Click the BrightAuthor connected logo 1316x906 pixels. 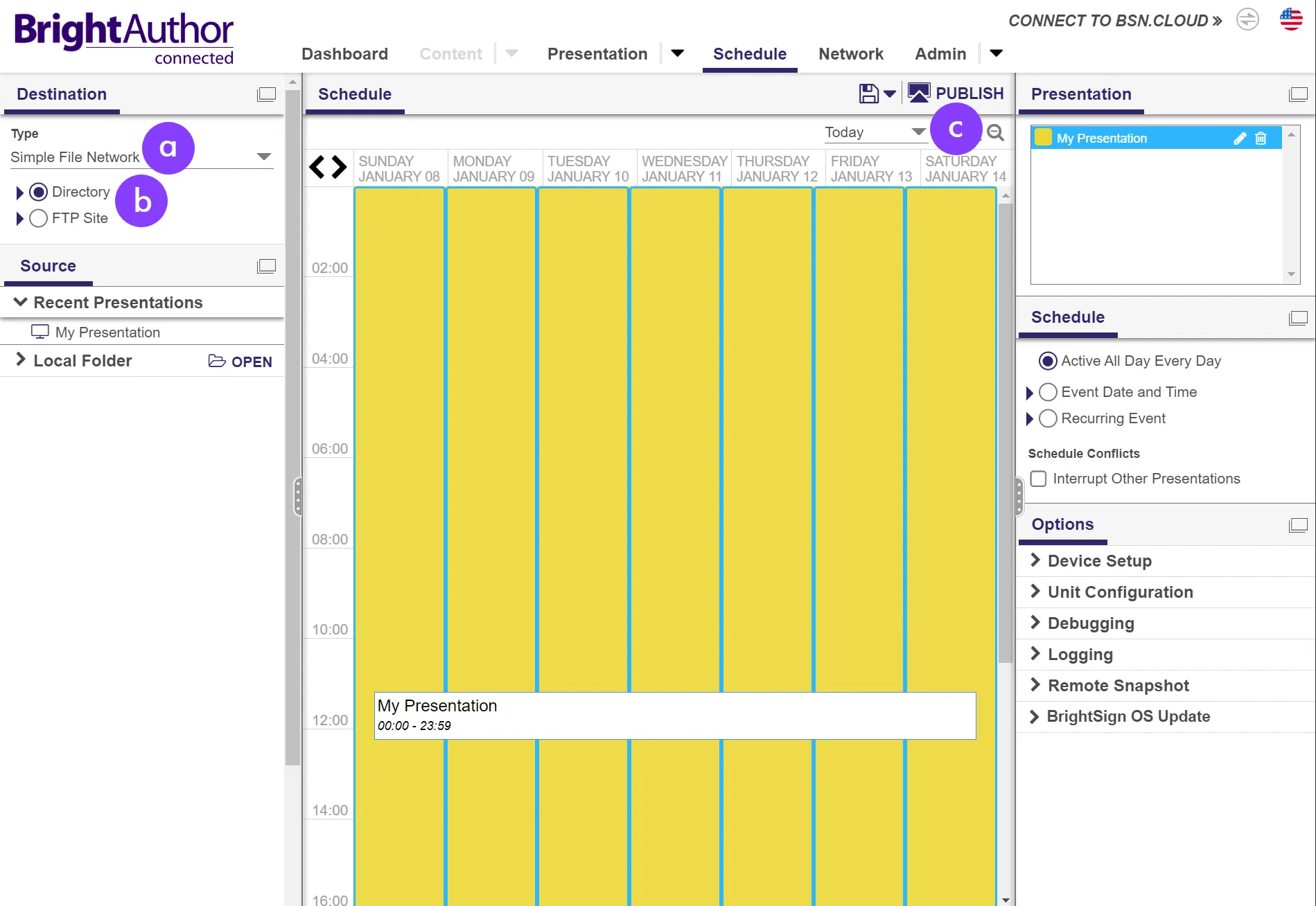point(124,37)
